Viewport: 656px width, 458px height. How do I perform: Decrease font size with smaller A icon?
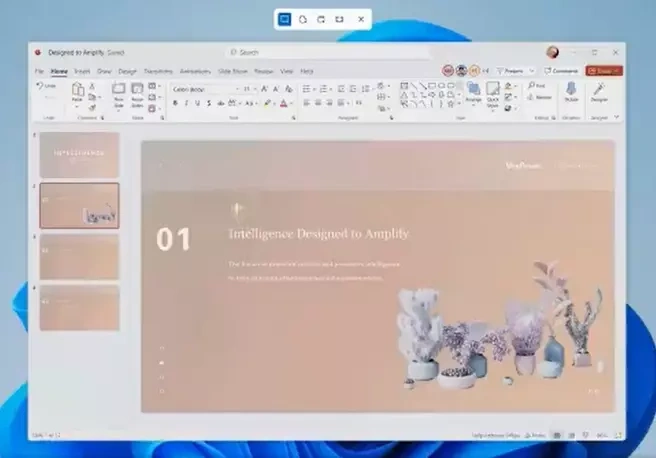coord(276,89)
